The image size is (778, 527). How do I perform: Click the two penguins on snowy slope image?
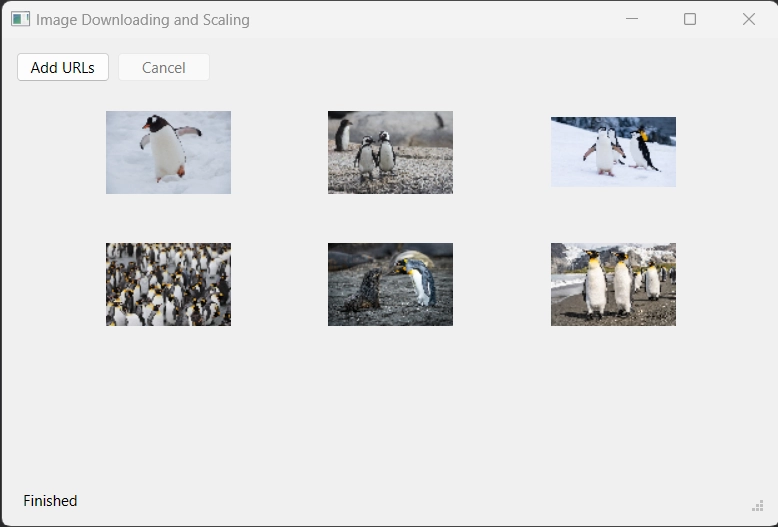(613, 152)
